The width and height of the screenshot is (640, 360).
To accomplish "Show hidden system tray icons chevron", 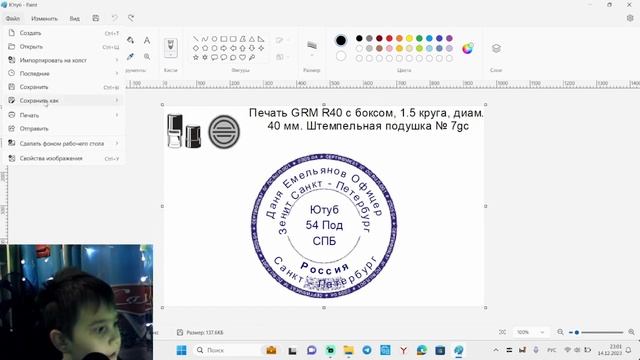I will [496, 350].
